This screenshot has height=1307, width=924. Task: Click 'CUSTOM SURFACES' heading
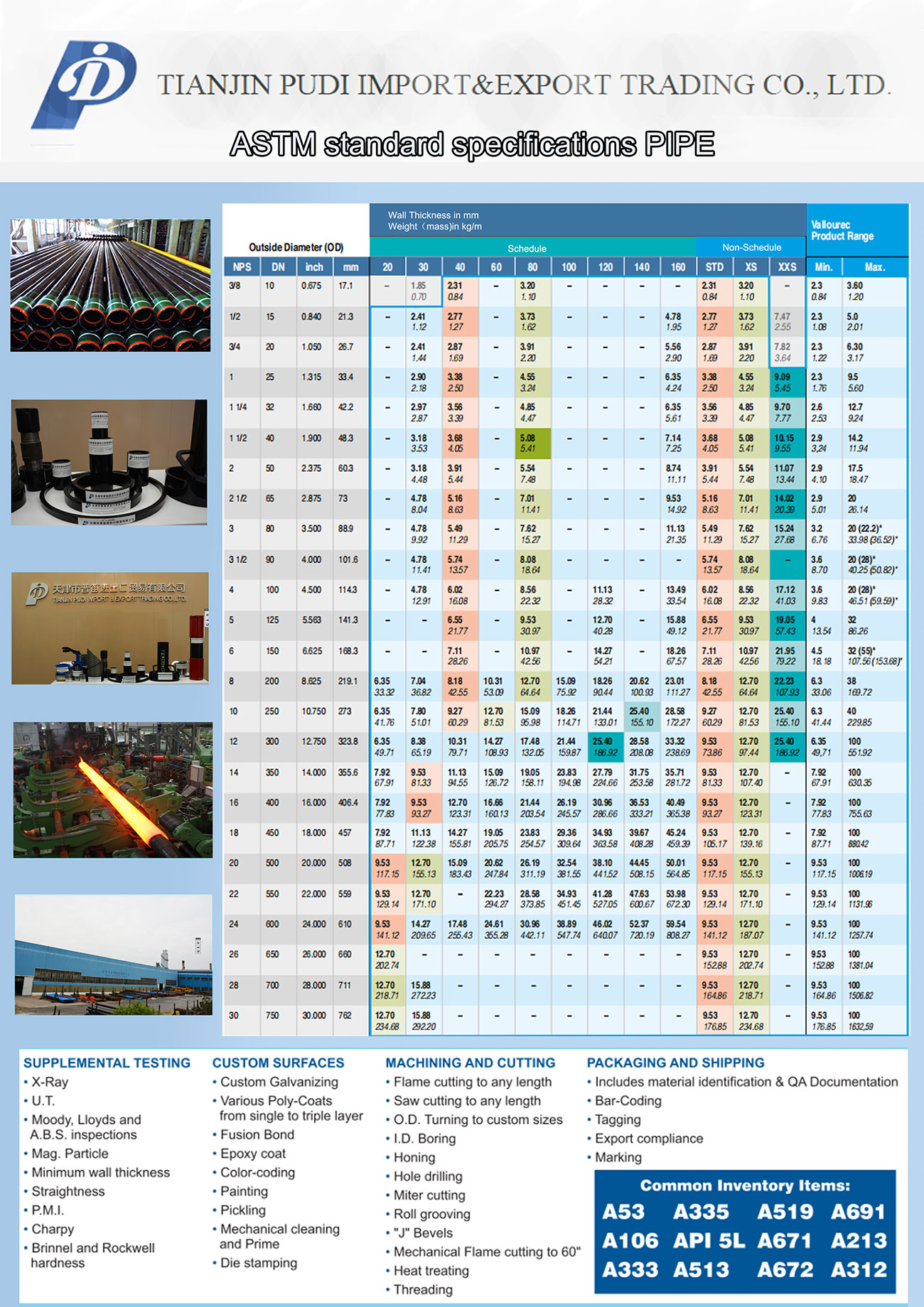[278, 1063]
